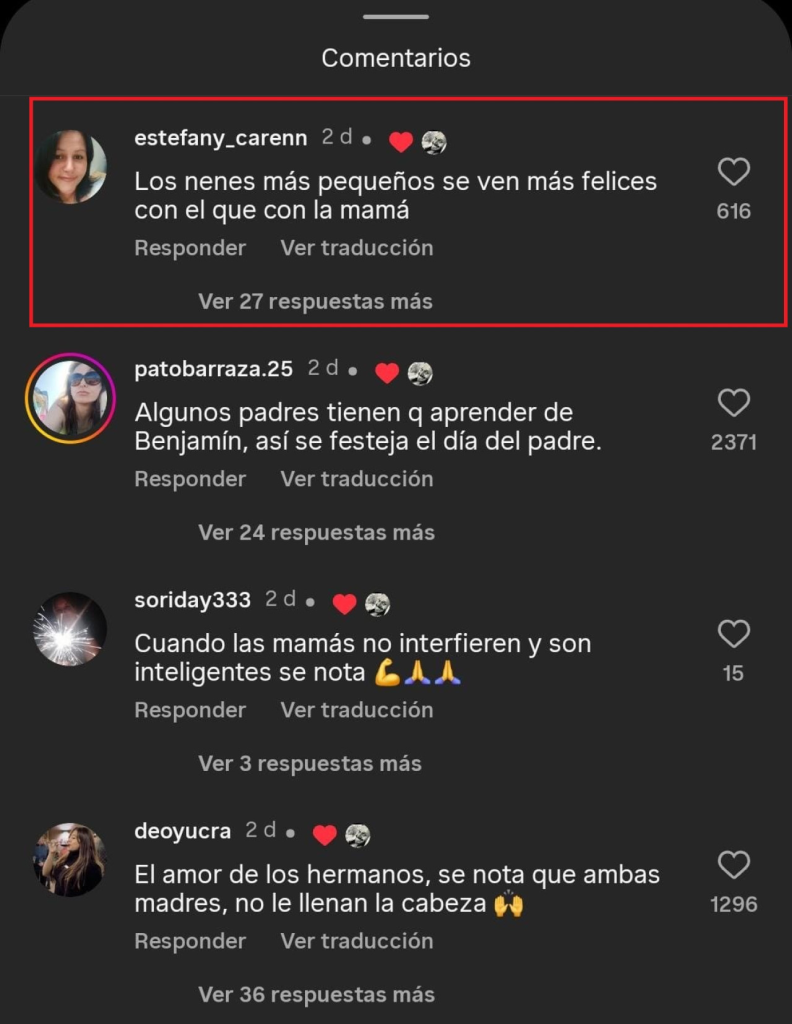The width and height of the screenshot is (792, 1024).
Task: Open estefany_carenn's profile picture
Action: (71, 167)
